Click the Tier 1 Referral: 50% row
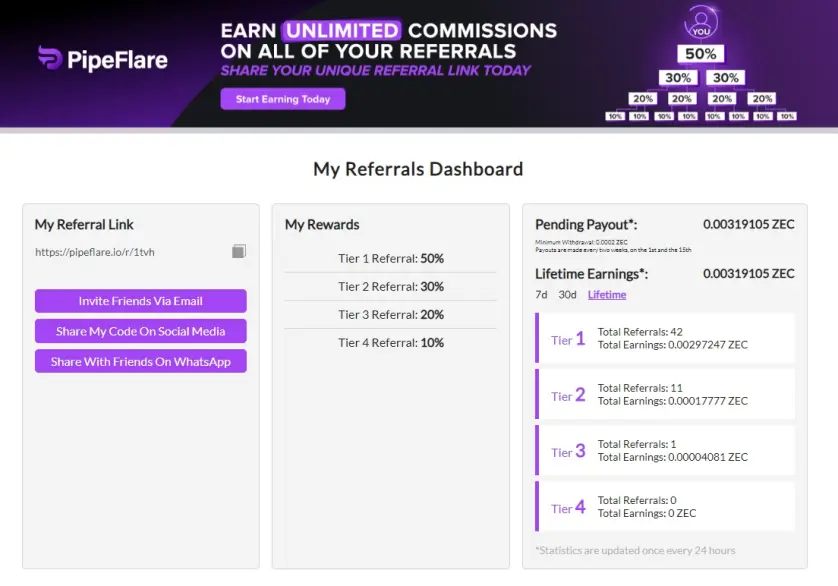 click(391, 258)
